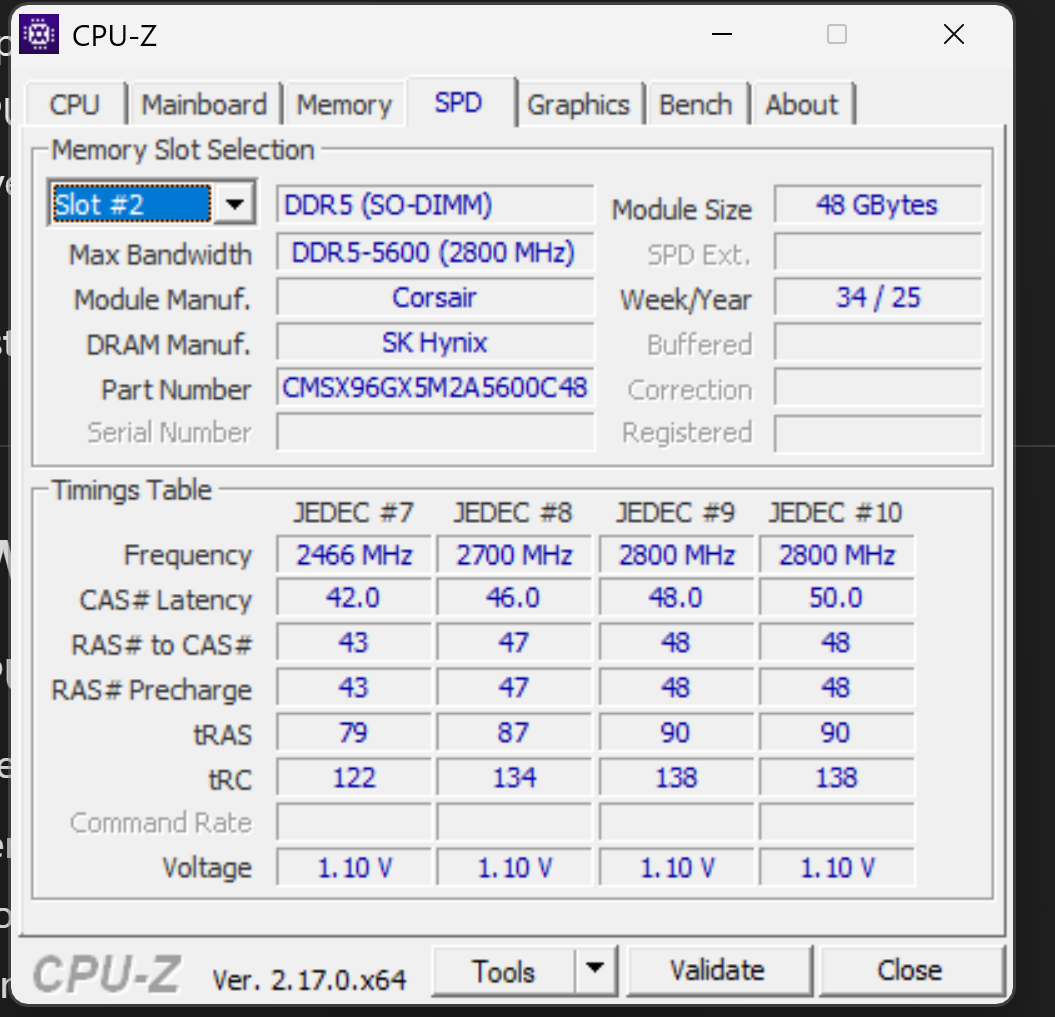Image resolution: width=1055 pixels, height=1017 pixels.
Task: Open the Graphics tab
Action: (578, 105)
